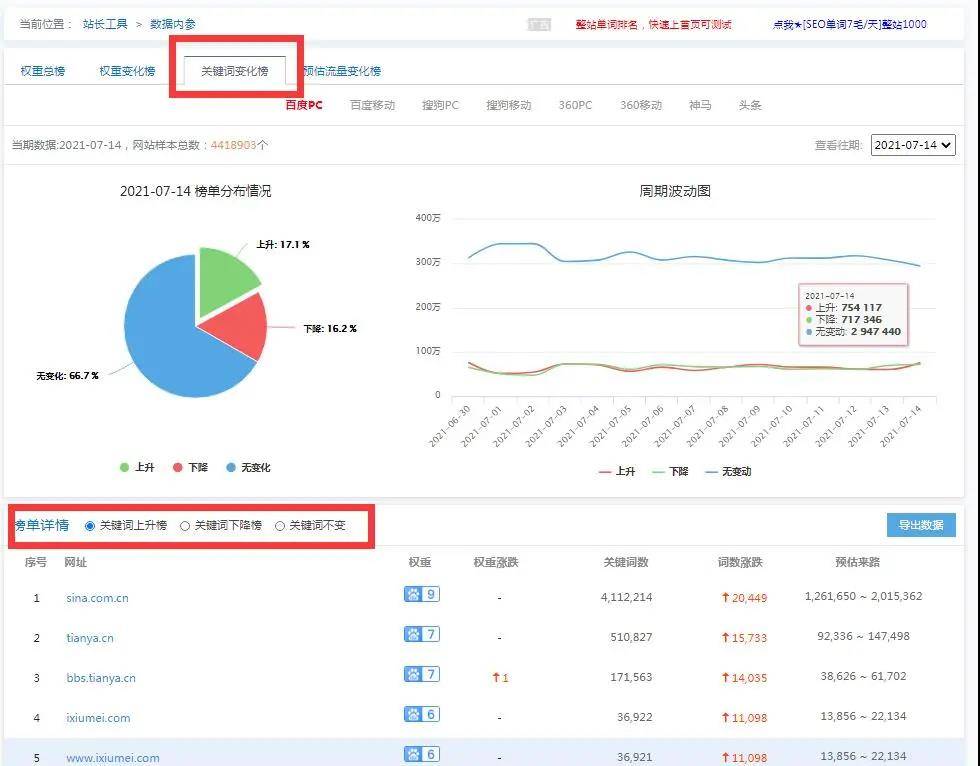Select the 关键词下降榜 radio button
This screenshot has width=980, height=766.
(183, 526)
